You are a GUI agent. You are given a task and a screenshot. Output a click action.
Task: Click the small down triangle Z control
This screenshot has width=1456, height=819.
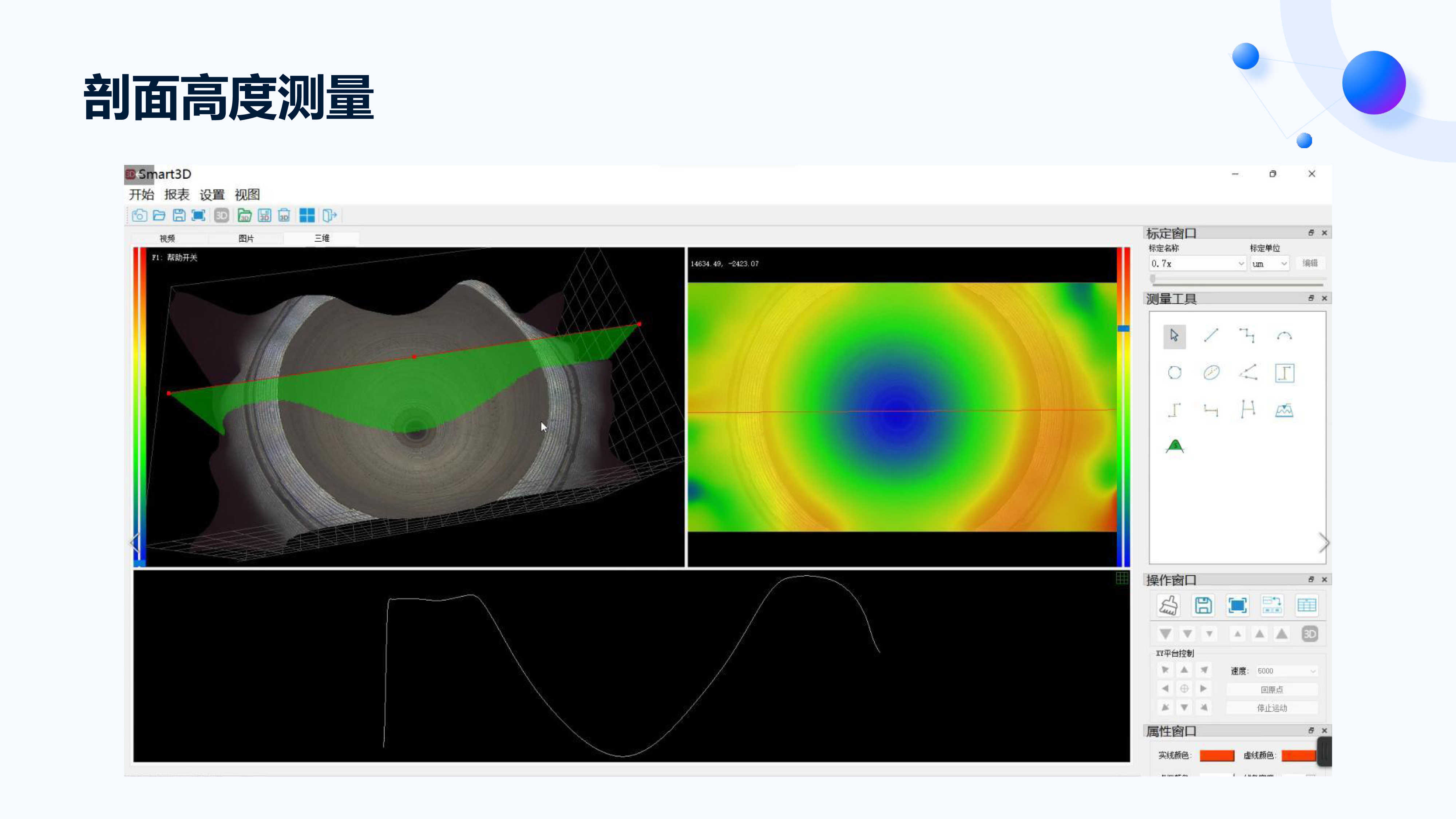[x=1209, y=634]
